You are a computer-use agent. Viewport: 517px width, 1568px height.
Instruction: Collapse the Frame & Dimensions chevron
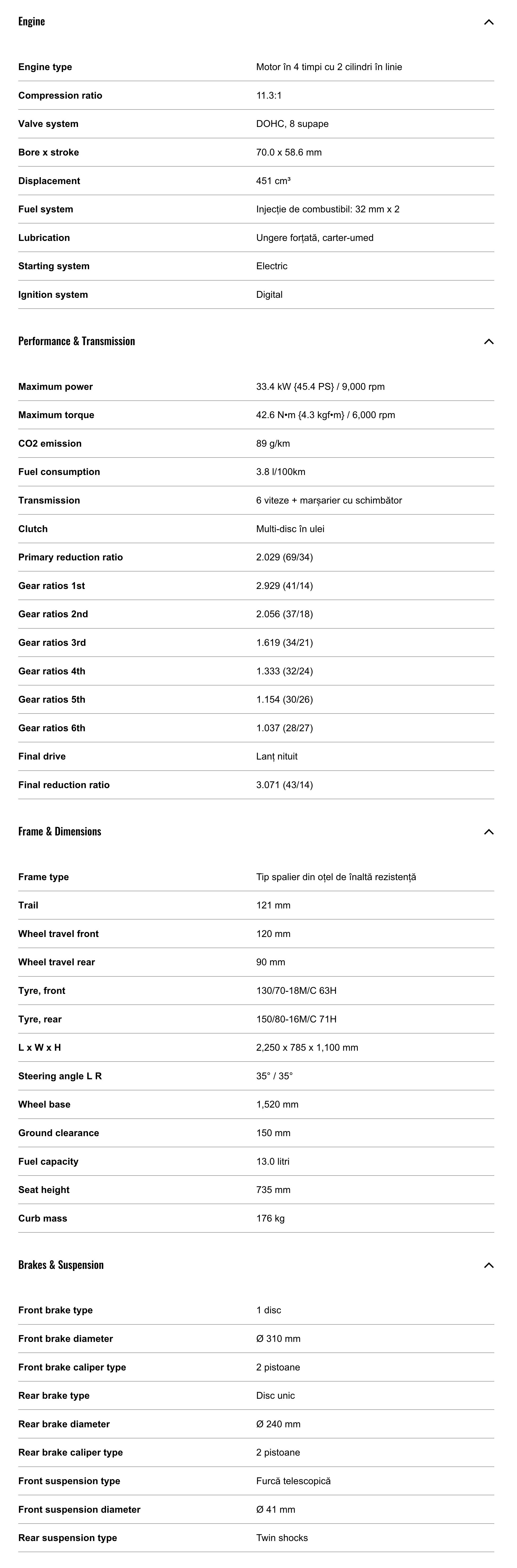(488, 832)
